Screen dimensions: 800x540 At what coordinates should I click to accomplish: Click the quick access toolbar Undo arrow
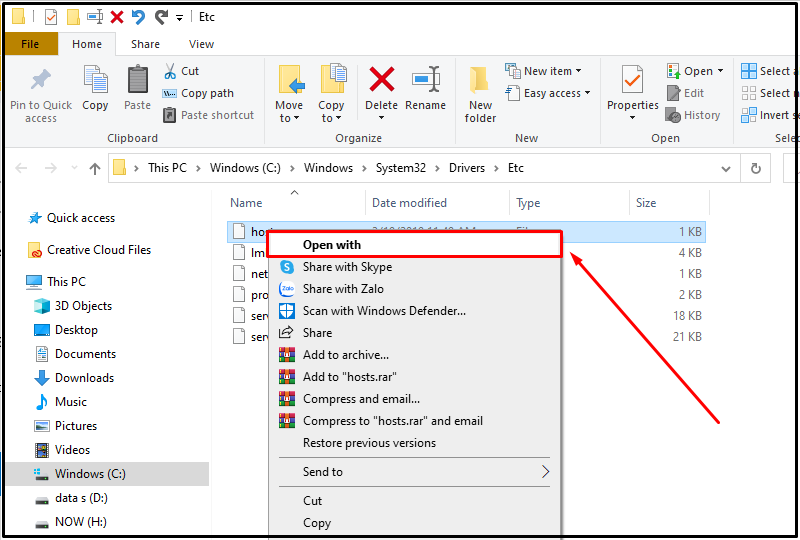[x=138, y=17]
